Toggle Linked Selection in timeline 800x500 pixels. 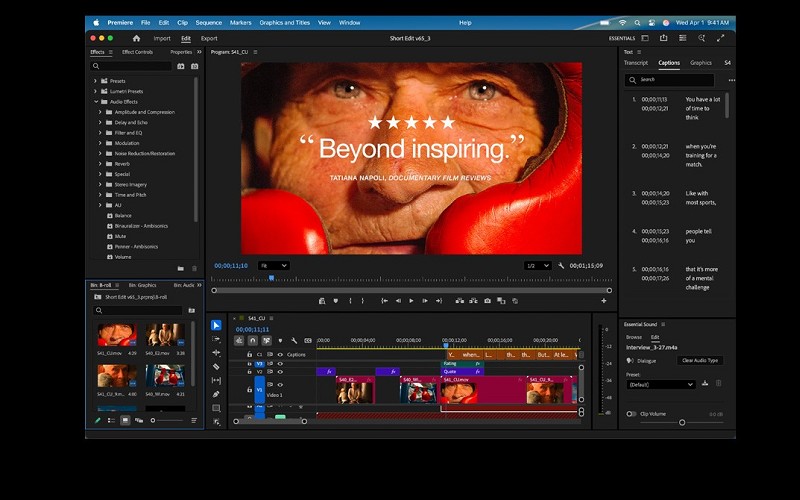coord(266,340)
